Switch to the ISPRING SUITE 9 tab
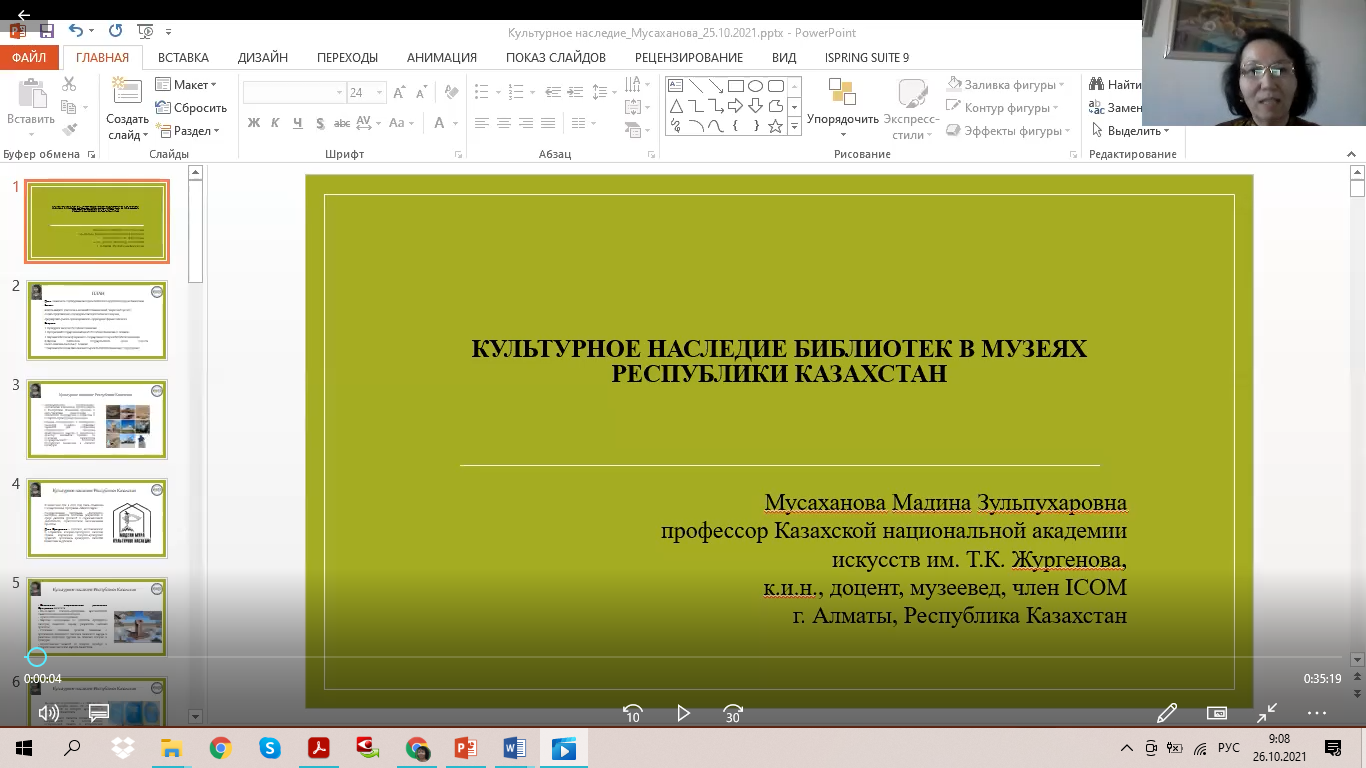Screen dimensions: 1366x768 click(x=867, y=58)
